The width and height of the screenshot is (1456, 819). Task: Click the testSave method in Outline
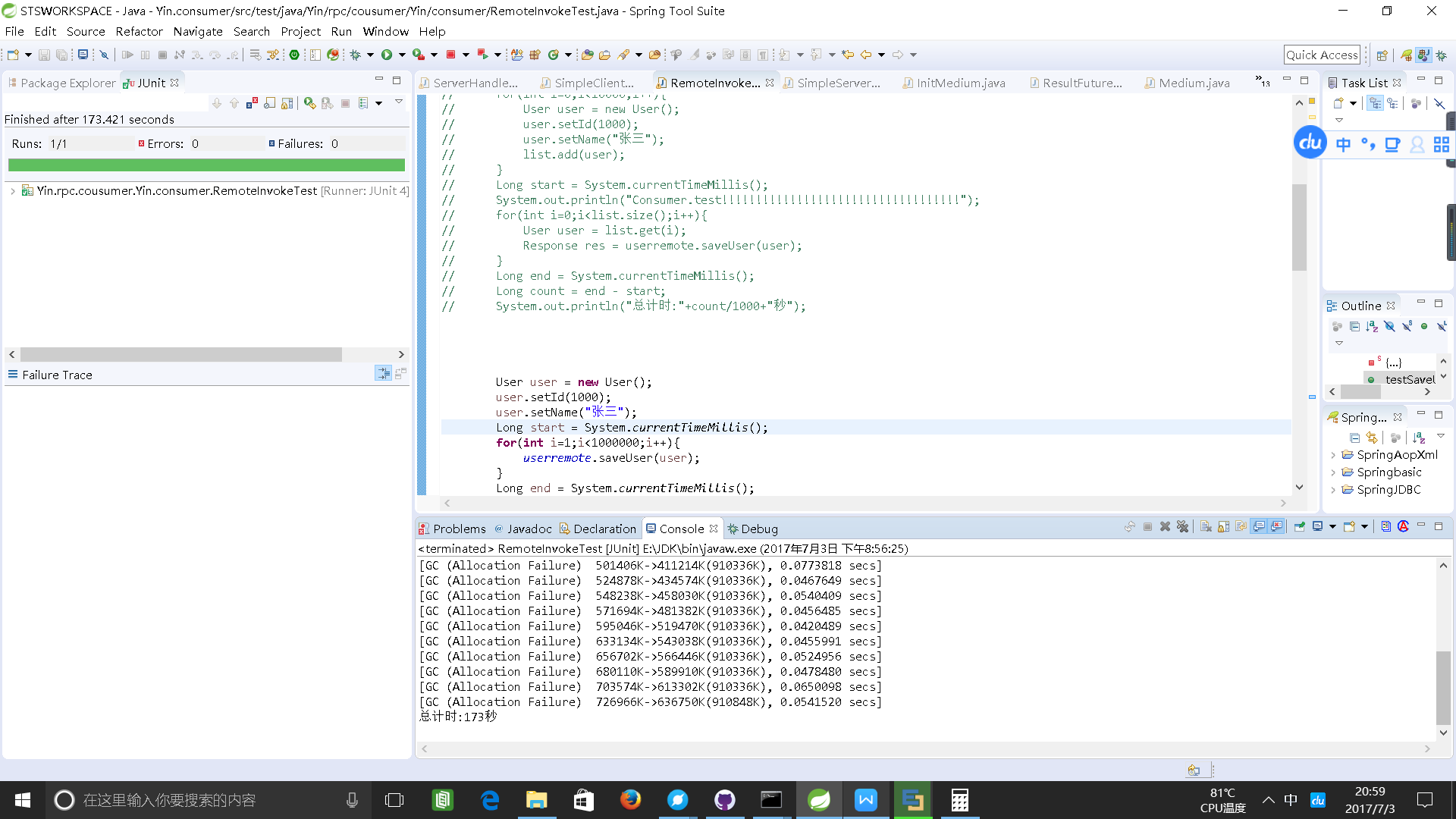click(x=1401, y=379)
